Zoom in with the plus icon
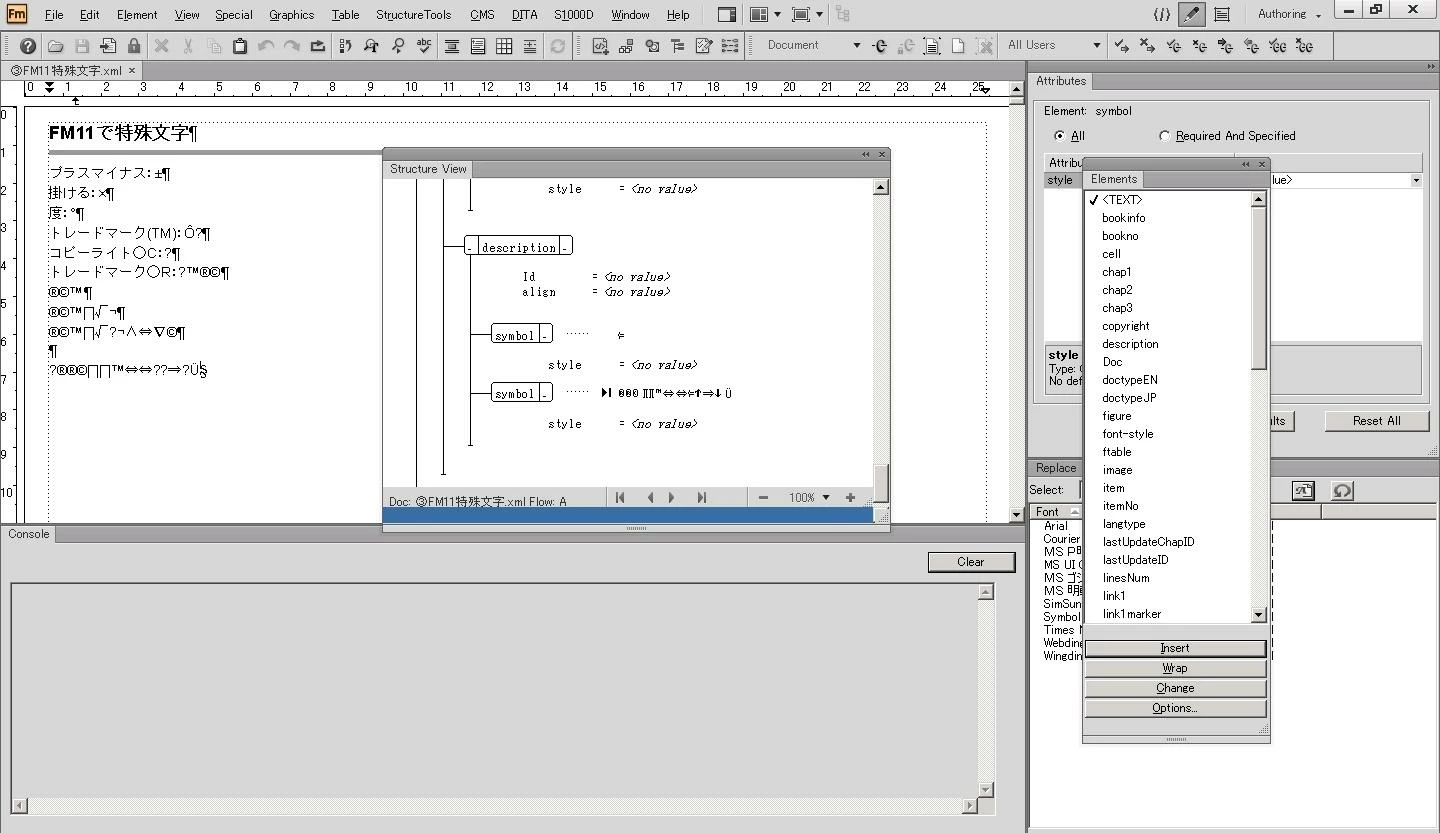 (x=850, y=498)
